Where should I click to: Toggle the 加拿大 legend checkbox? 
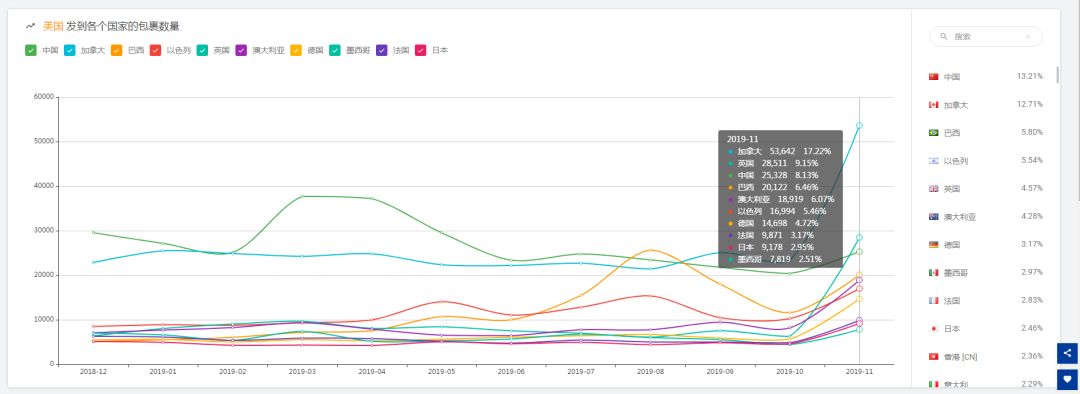tap(70, 50)
